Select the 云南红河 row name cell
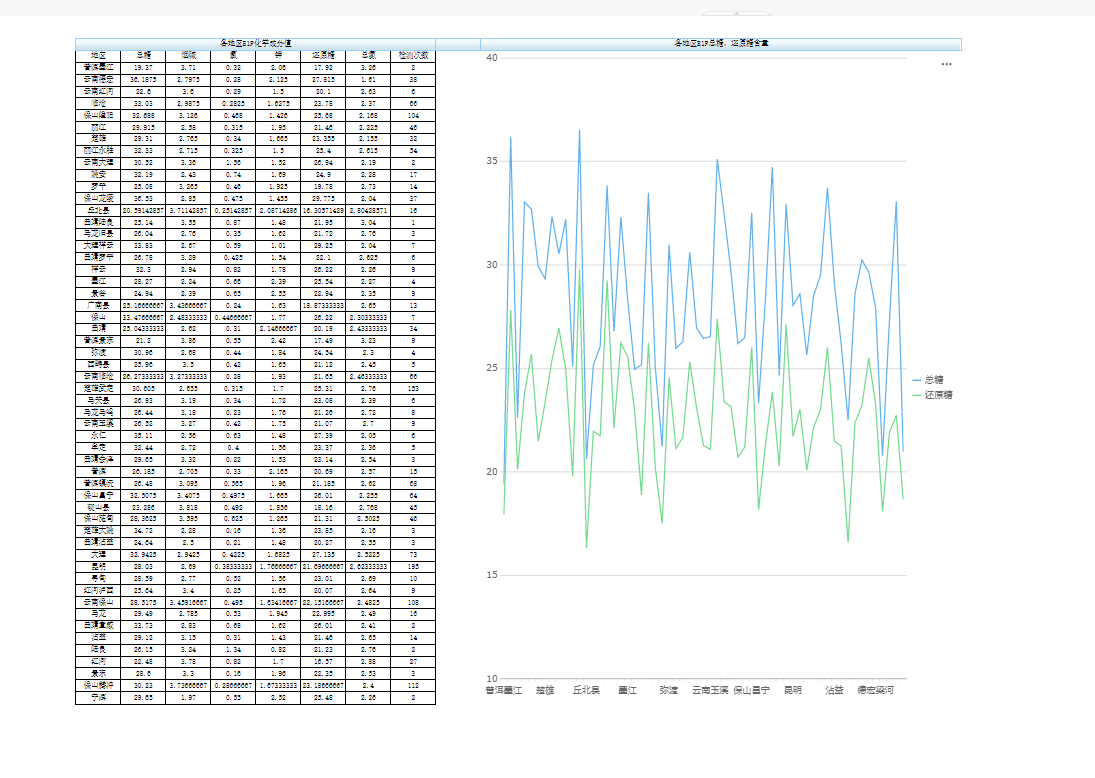The height and width of the screenshot is (778, 1095). coord(98,91)
